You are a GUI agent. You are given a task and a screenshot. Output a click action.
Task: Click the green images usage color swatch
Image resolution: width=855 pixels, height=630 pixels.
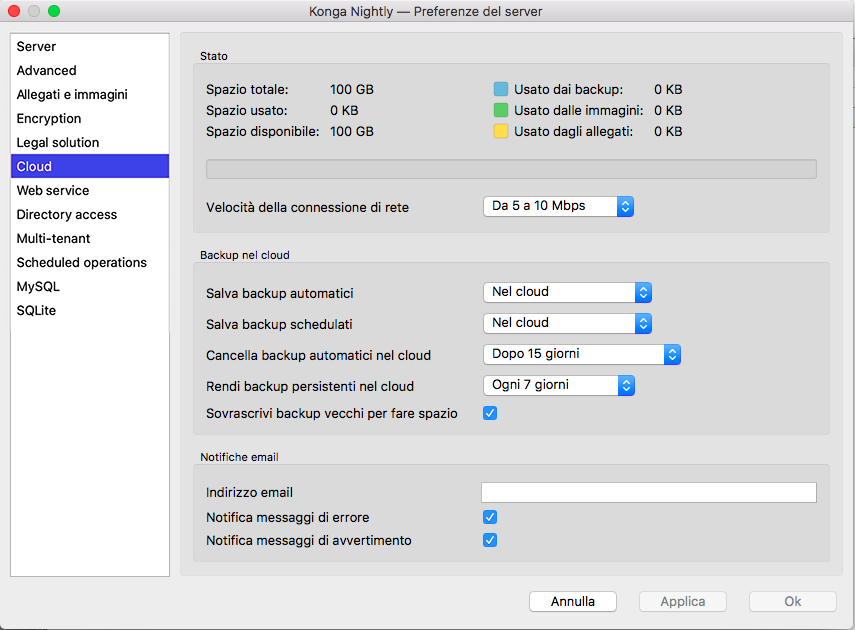(x=501, y=111)
